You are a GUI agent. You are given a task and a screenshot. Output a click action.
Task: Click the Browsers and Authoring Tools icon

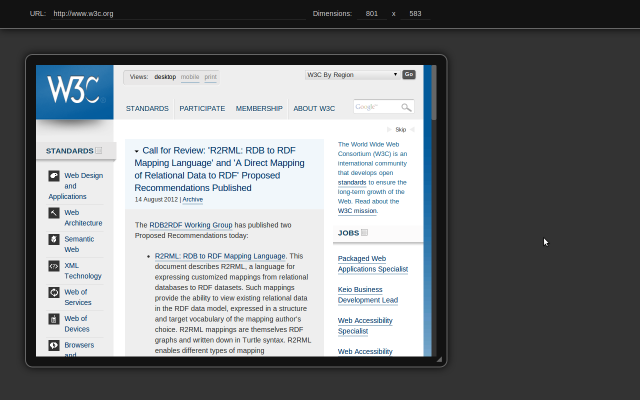pyautogui.click(x=54, y=345)
